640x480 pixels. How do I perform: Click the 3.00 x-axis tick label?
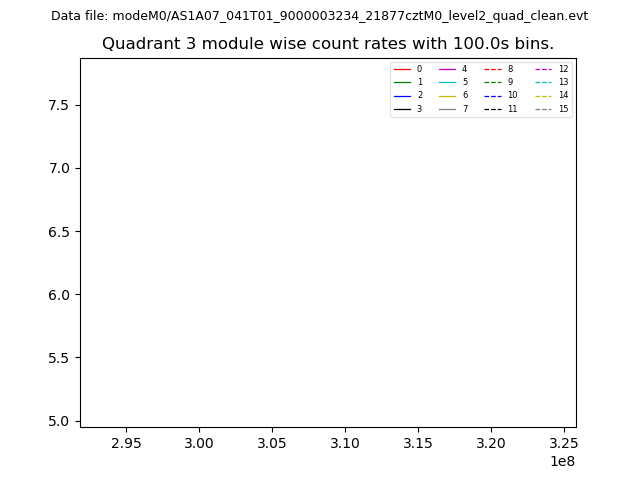tap(199, 442)
